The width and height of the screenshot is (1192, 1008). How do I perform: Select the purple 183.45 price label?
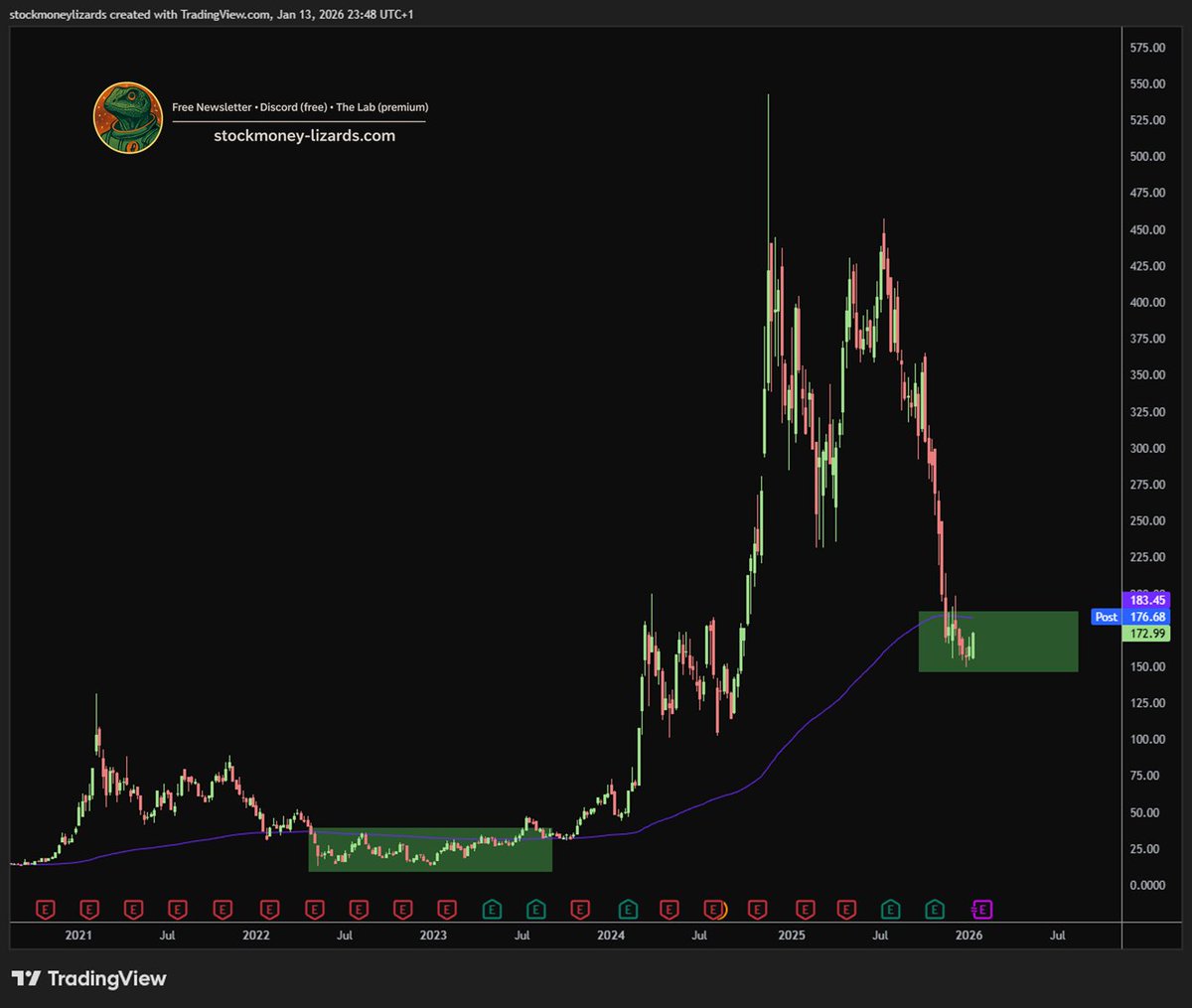tap(1147, 600)
